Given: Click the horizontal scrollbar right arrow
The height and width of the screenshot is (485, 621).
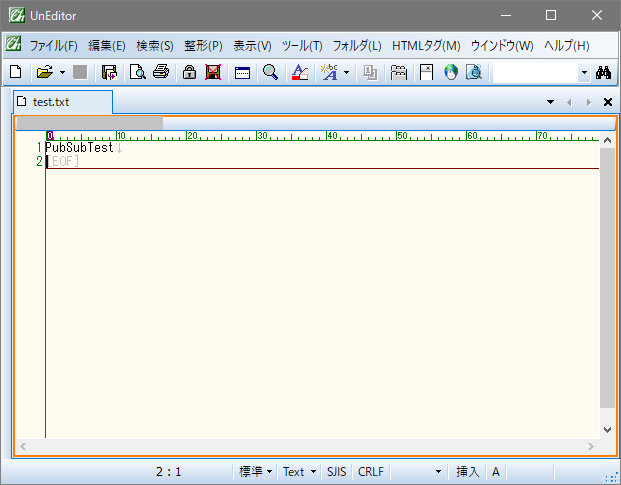Looking at the screenshot, I should click(x=591, y=447).
